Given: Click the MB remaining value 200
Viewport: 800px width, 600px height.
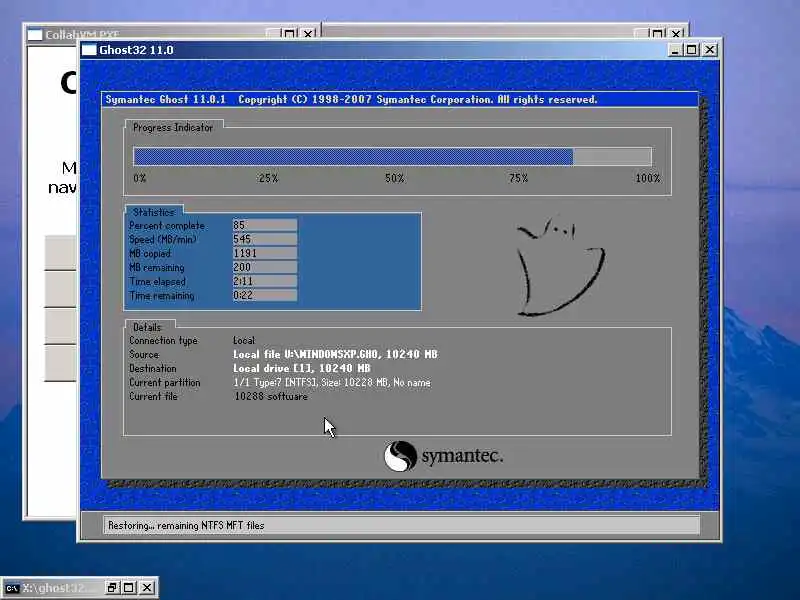Looking at the screenshot, I should [265, 267].
